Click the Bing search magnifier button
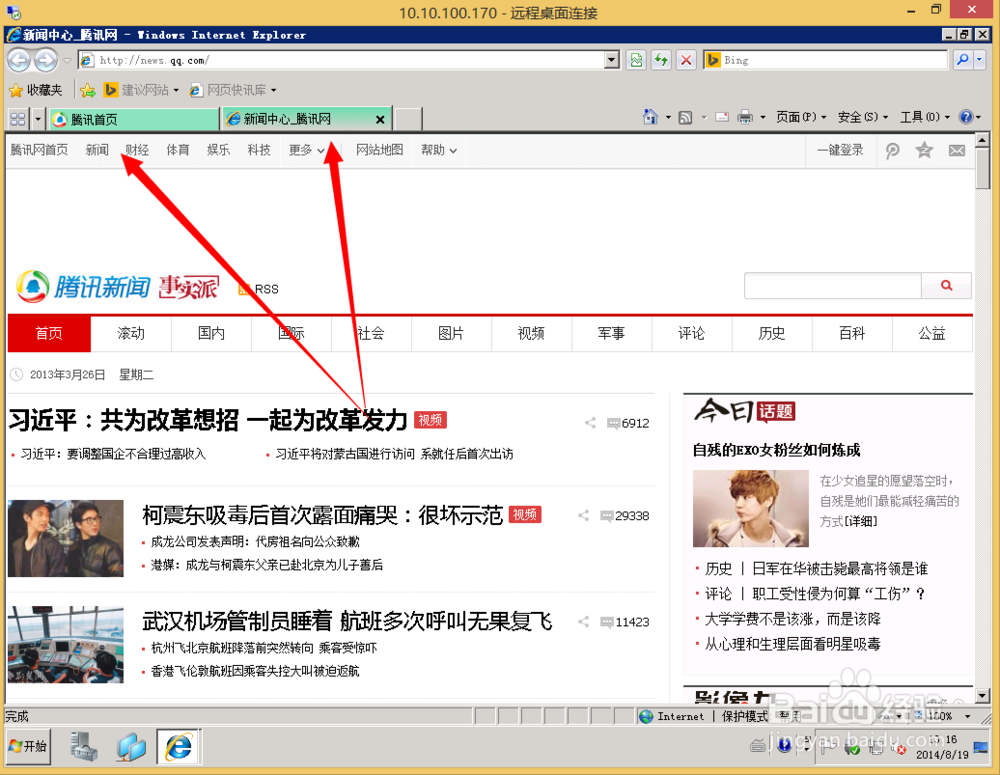 point(962,60)
